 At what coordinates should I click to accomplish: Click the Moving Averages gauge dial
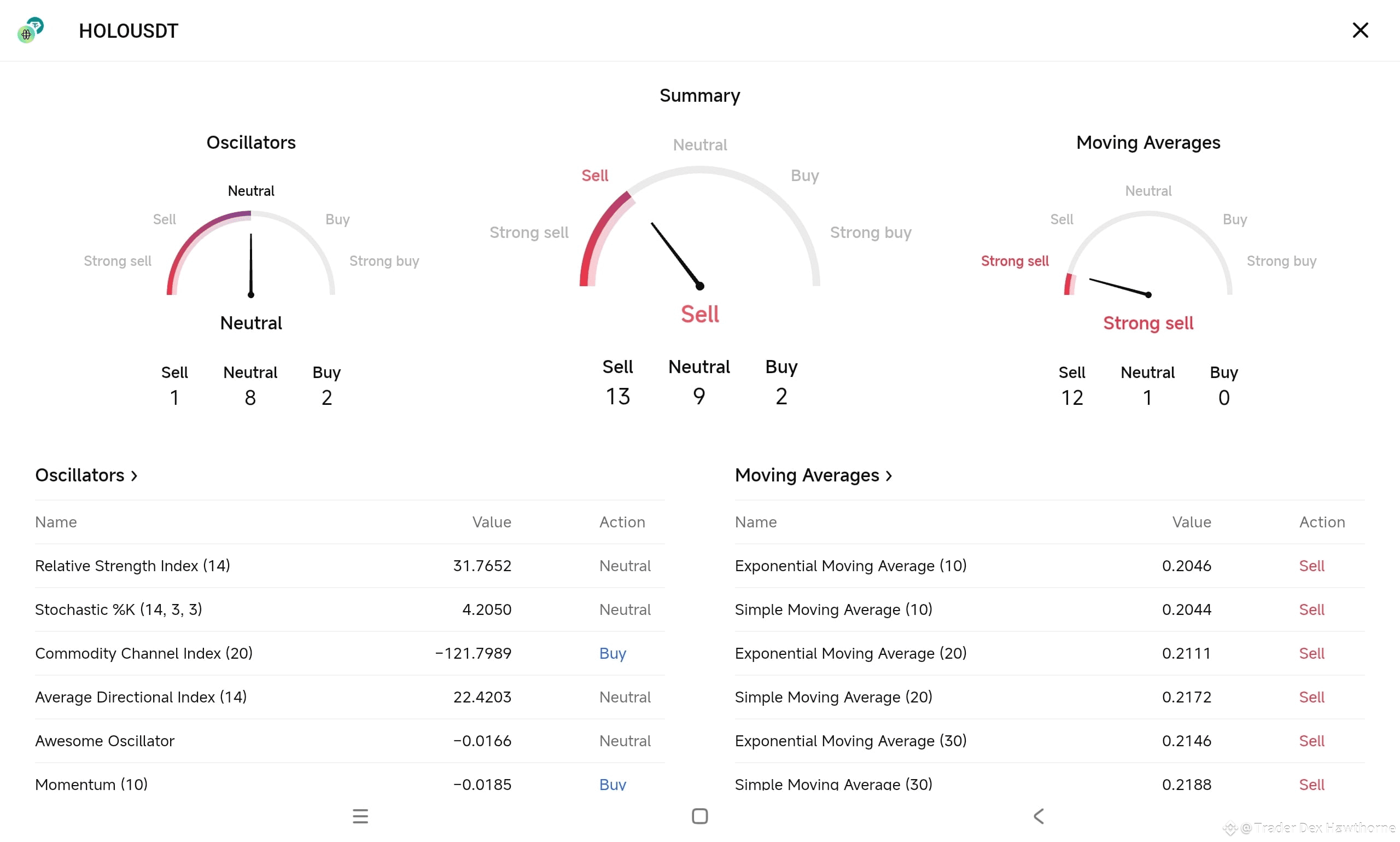tap(1148, 255)
